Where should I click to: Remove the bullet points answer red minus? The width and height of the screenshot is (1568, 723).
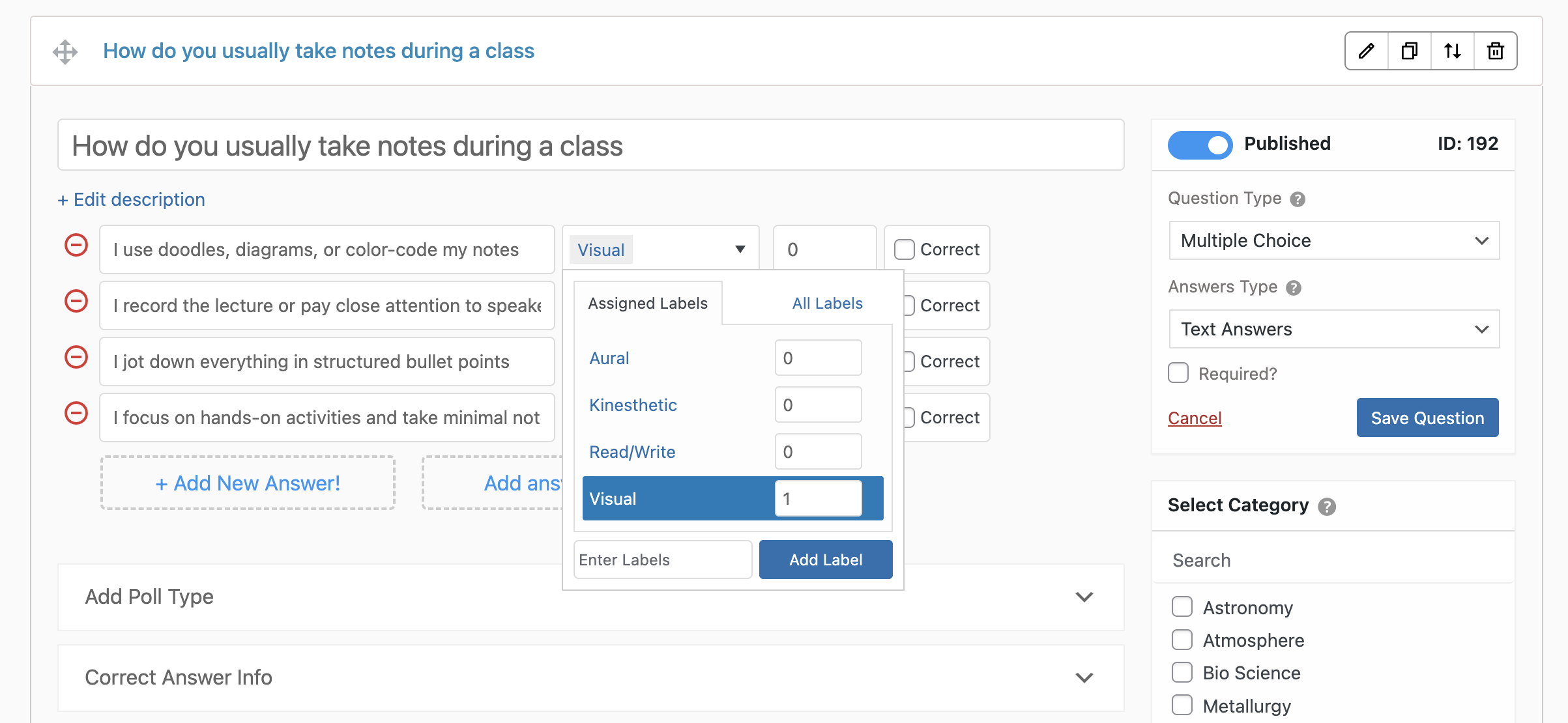point(76,357)
